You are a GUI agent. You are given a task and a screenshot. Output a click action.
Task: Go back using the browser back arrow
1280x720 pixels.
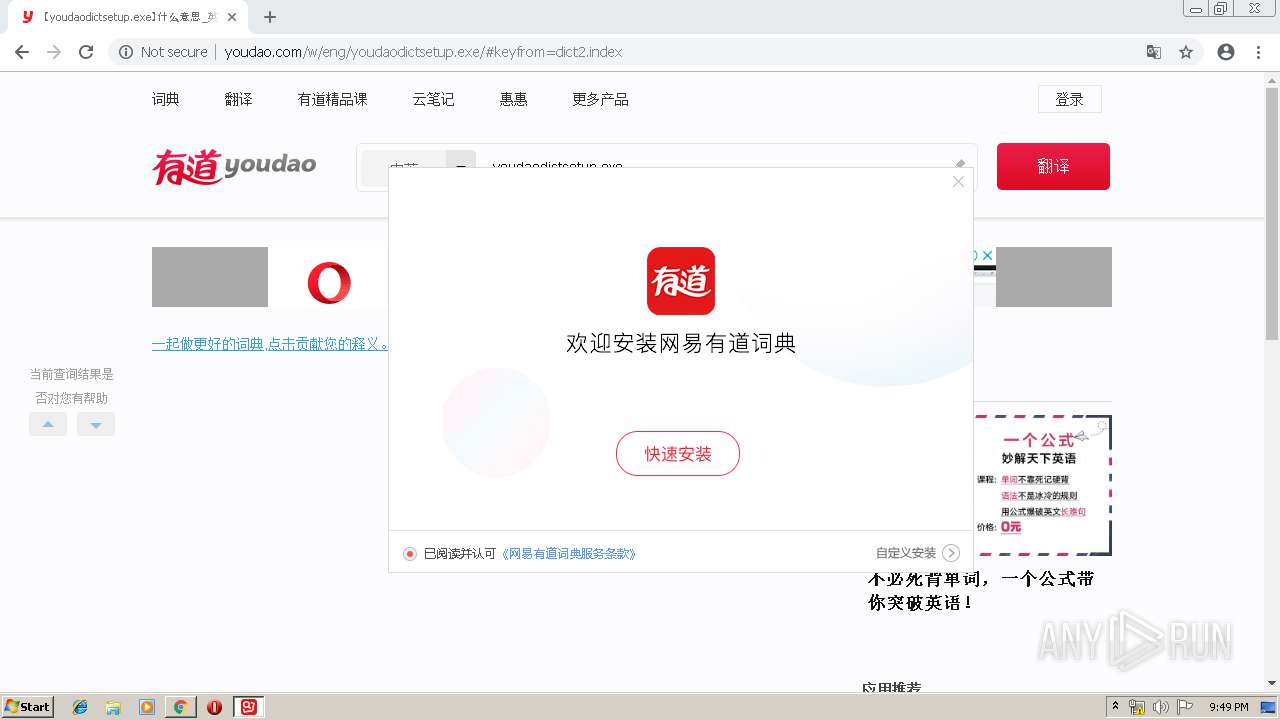point(22,52)
